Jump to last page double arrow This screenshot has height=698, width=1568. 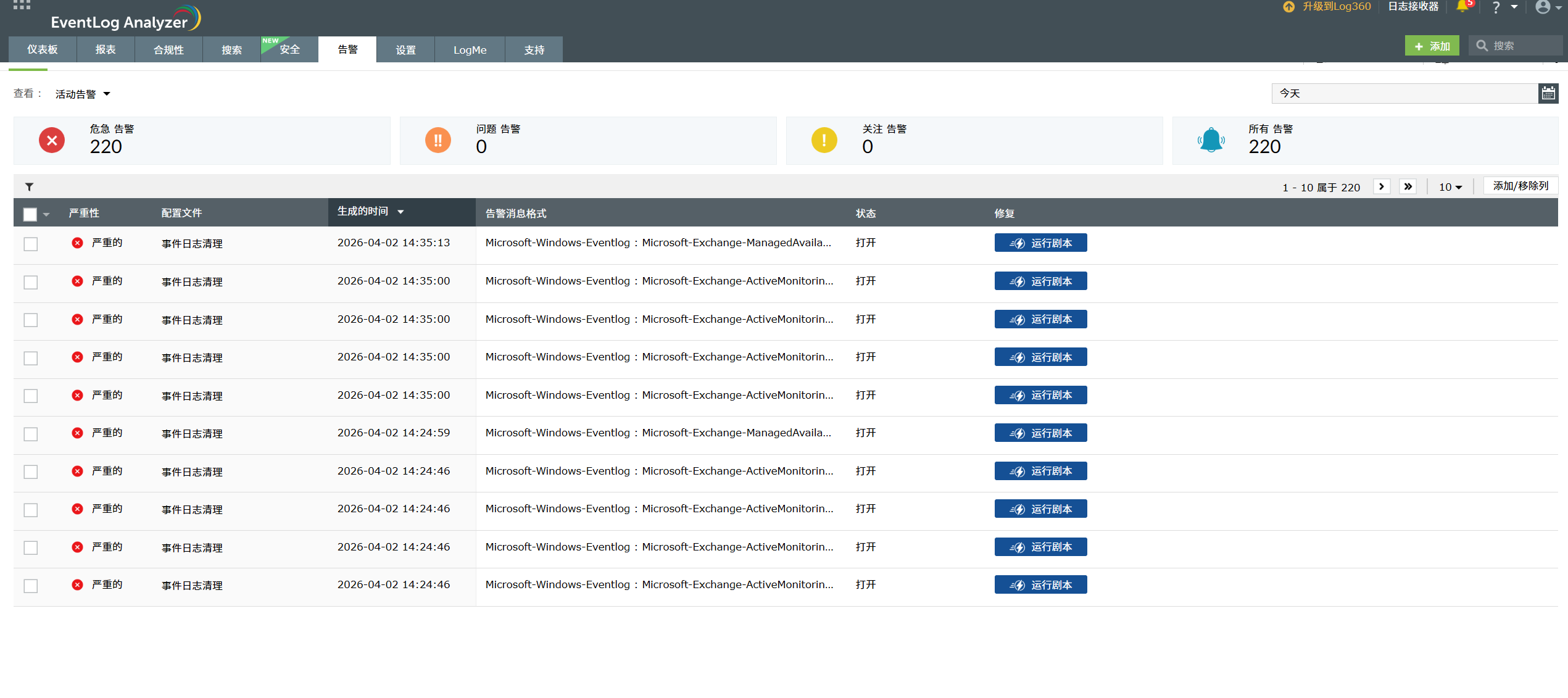pyautogui.click(x=1408, y=186)
